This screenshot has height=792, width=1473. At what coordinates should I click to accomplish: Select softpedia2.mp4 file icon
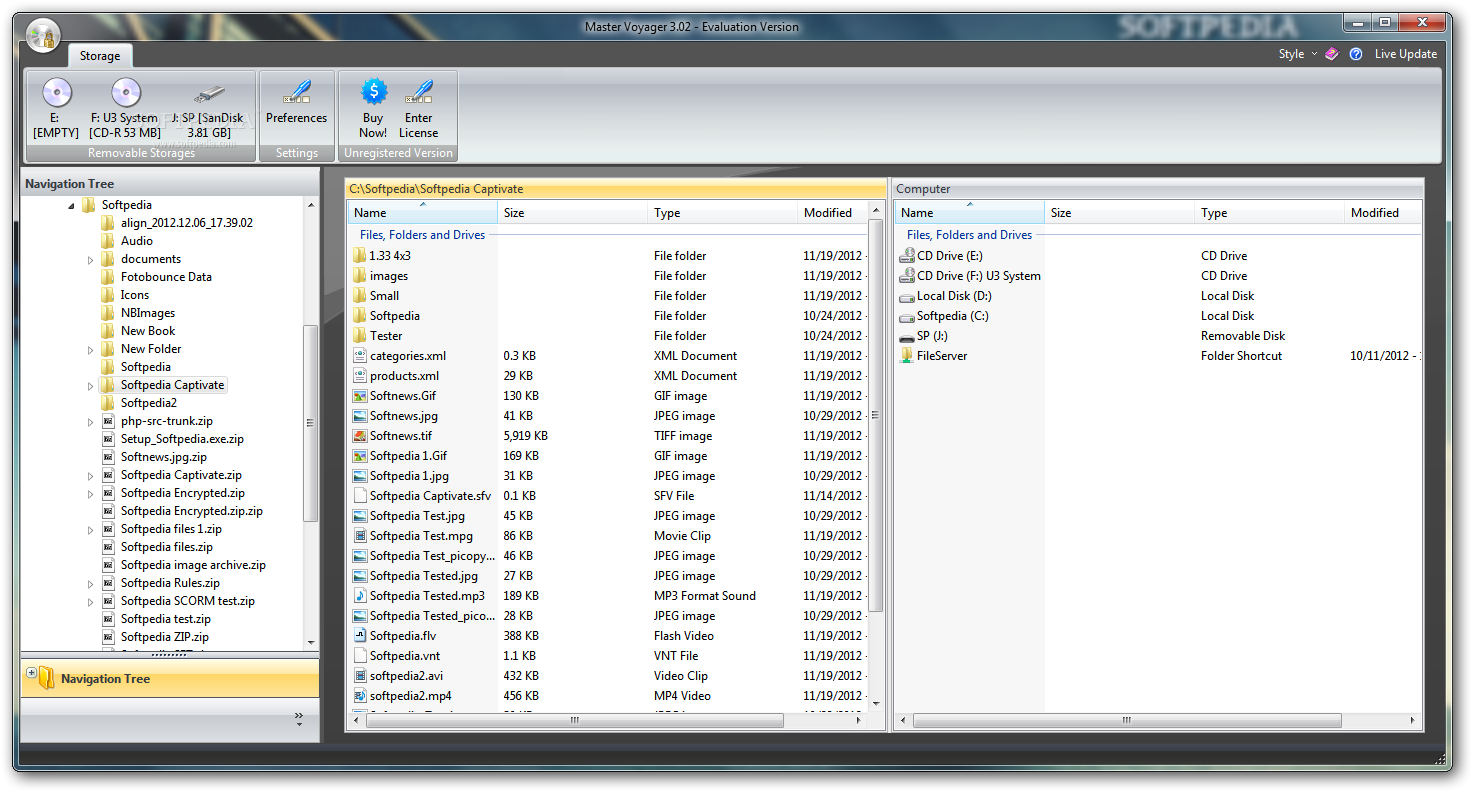360,696
